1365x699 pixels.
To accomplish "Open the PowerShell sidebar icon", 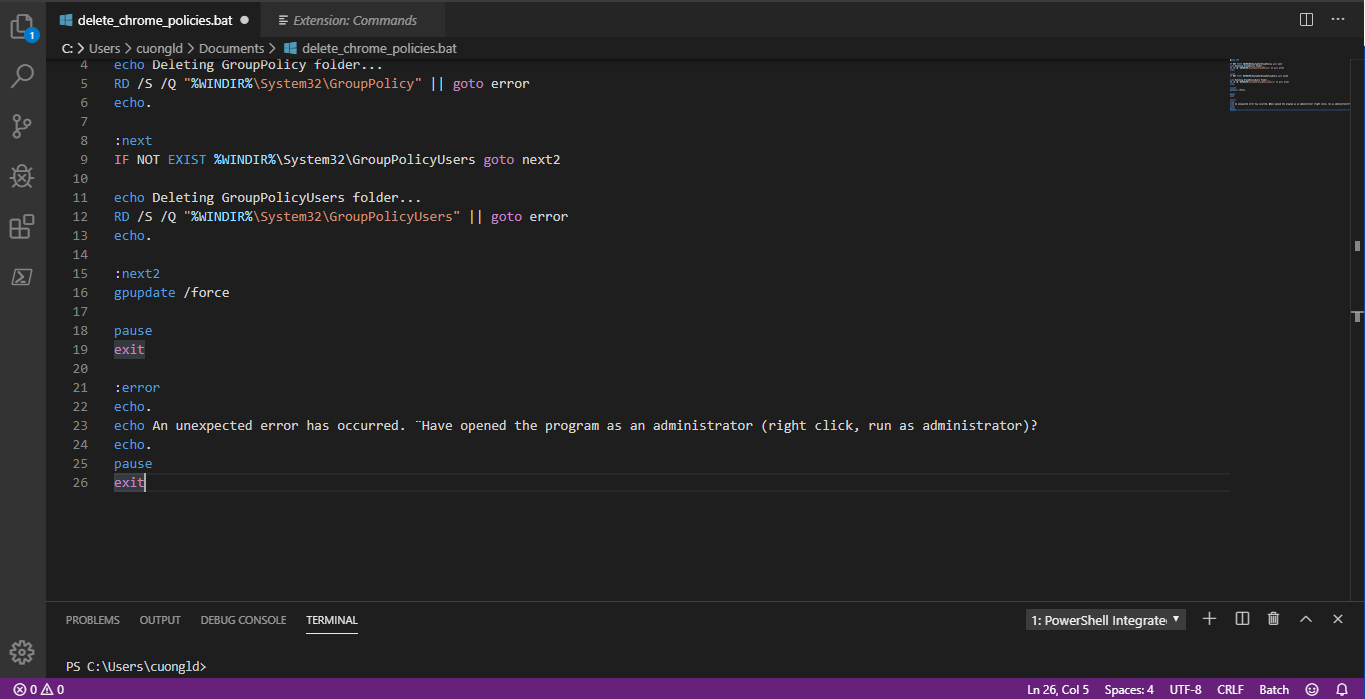I will point(22,277).
